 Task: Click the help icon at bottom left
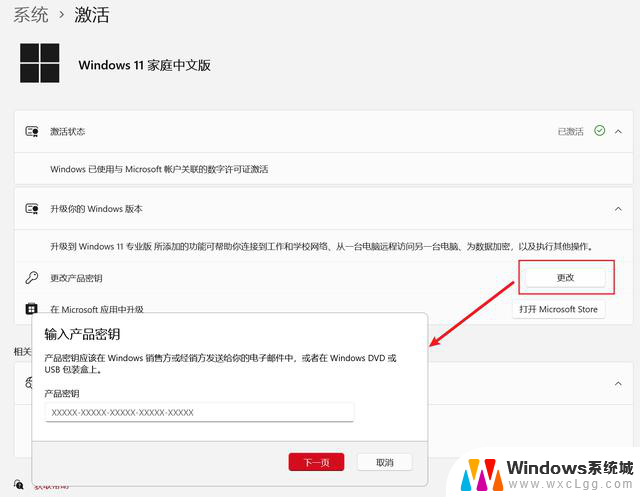point(19,484)
